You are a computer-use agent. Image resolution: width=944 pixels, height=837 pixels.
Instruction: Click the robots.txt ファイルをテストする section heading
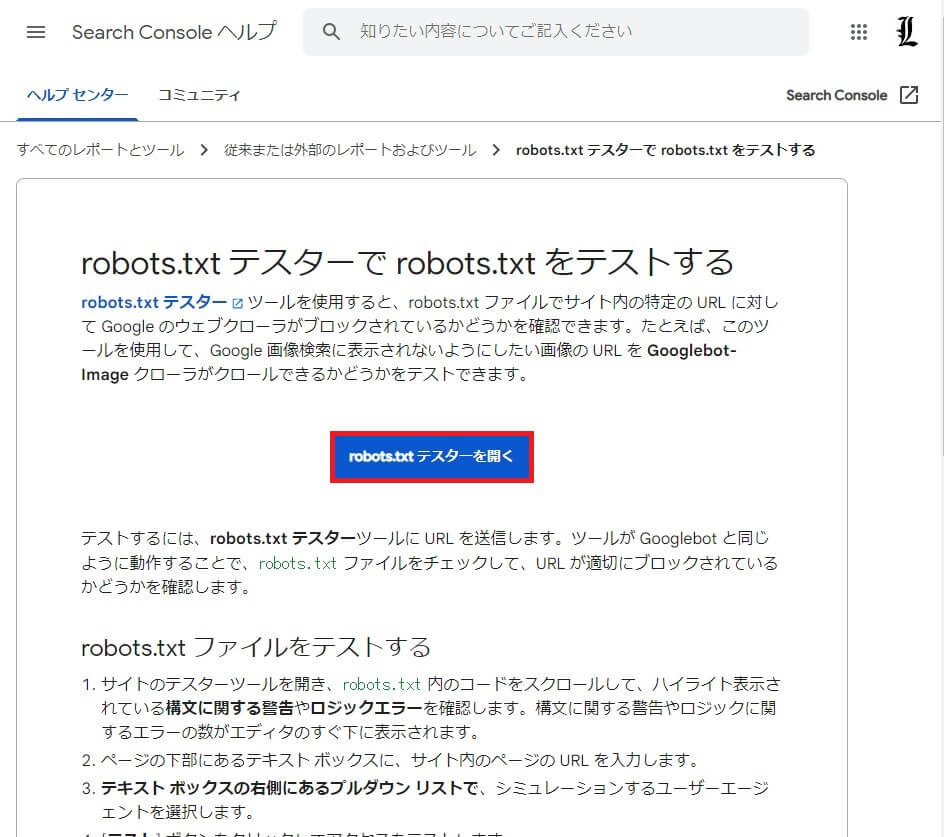(255, 646)
